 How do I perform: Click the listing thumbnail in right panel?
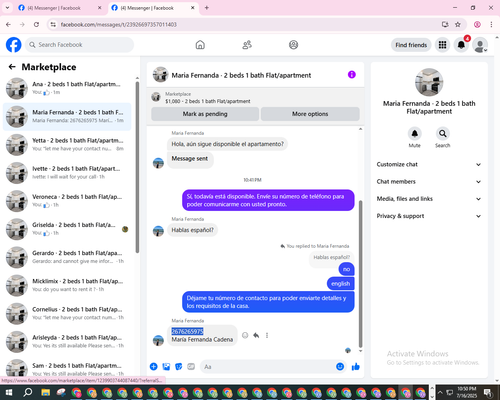coord(429,82)
